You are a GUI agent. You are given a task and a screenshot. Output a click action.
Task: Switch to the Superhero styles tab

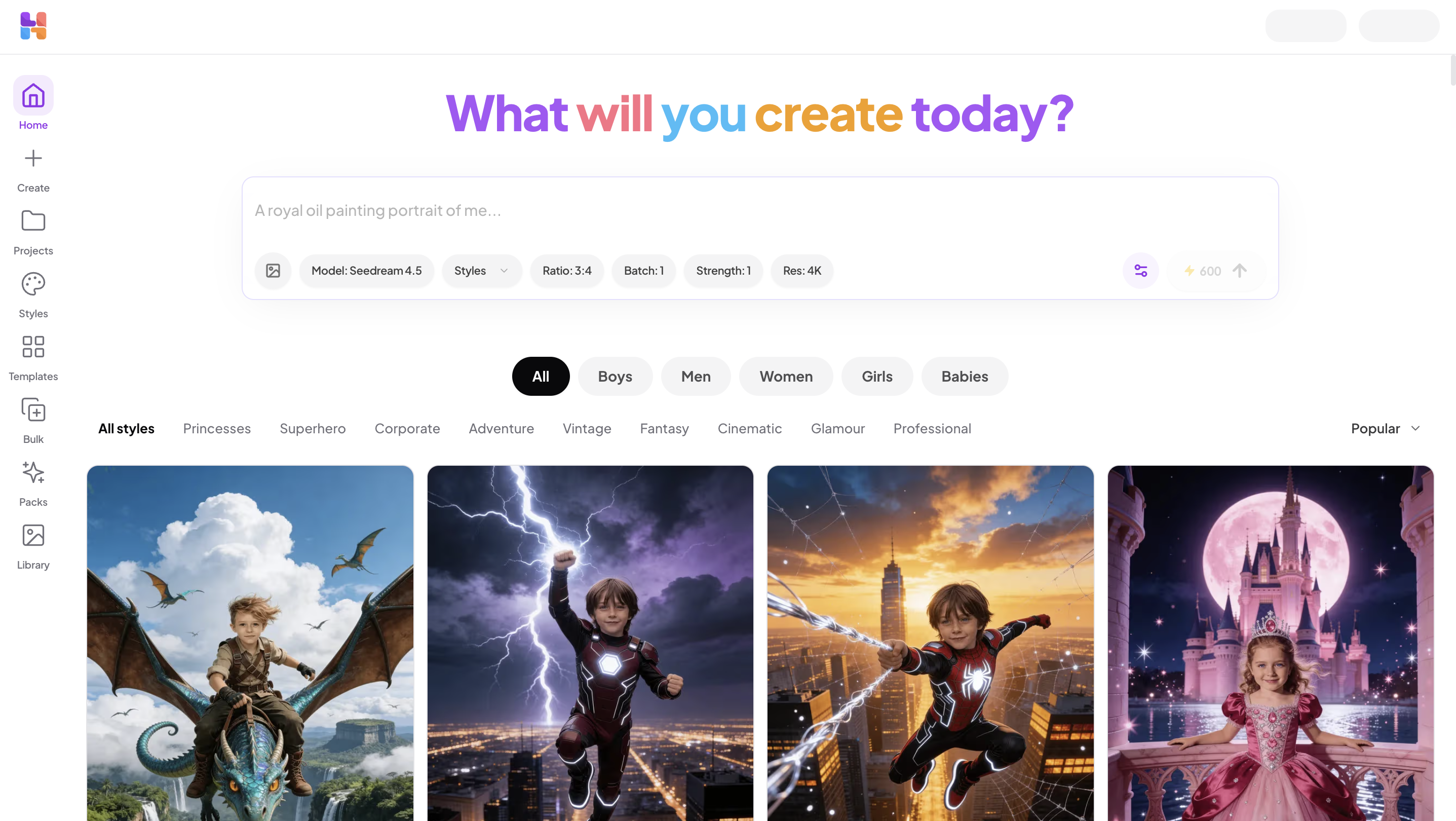(313, 429)
